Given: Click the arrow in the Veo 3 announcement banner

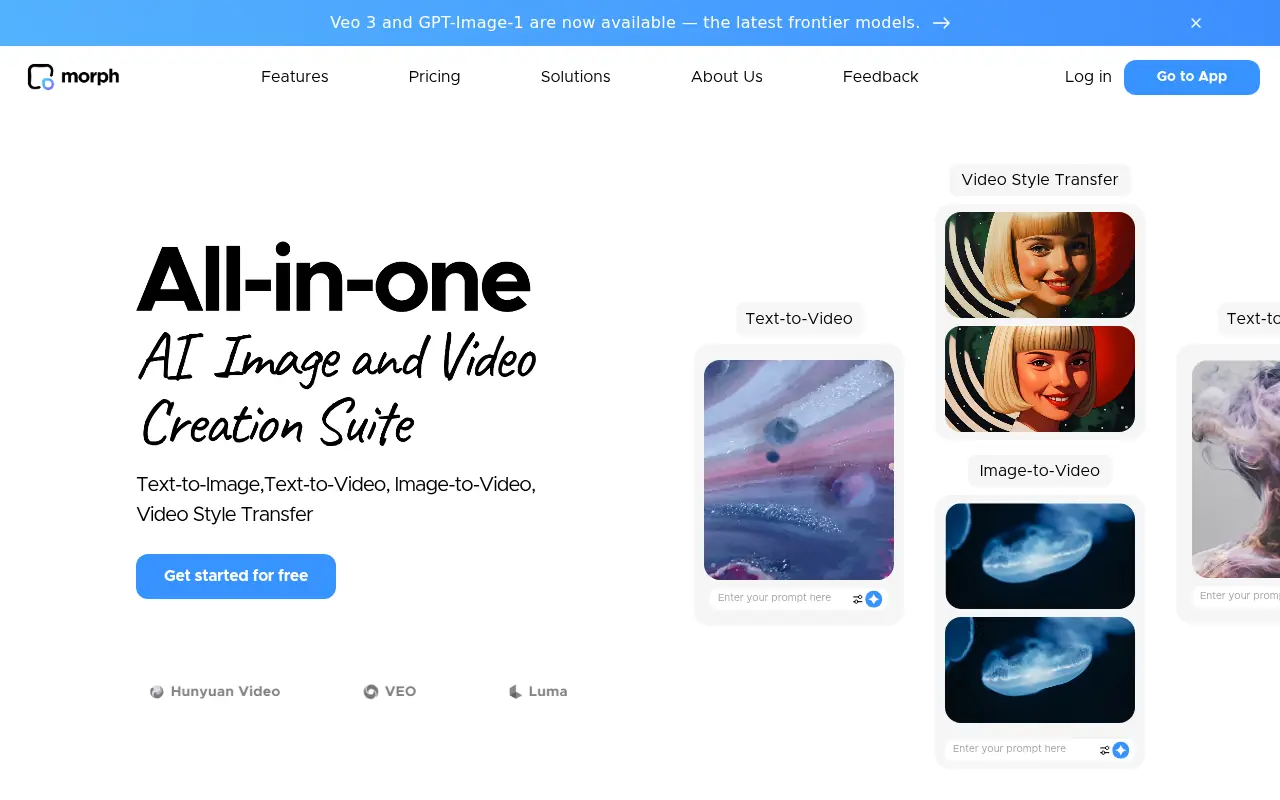Looking at the screenshot, I should [941, 22].
